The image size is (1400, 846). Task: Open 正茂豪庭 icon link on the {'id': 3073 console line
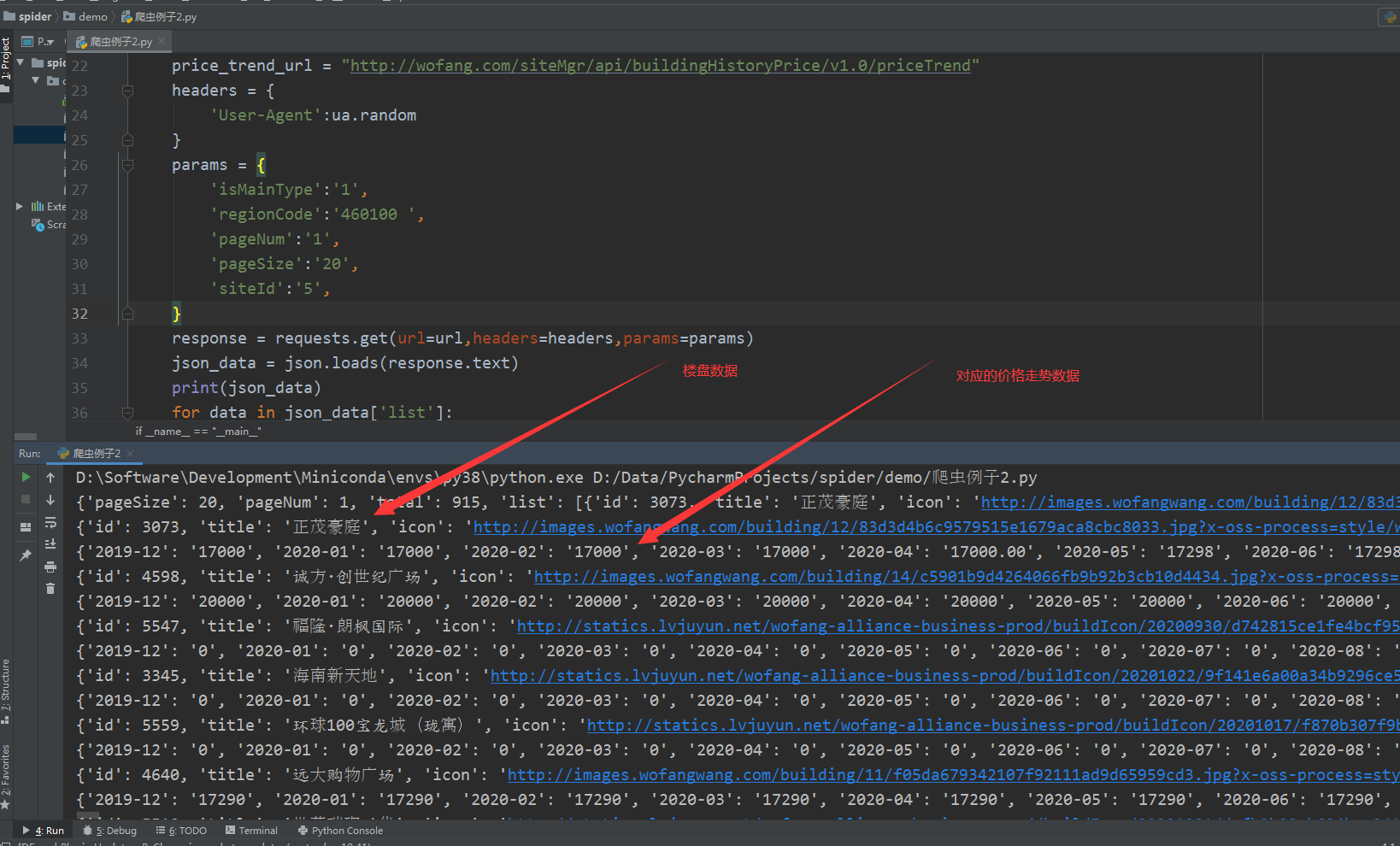pos(936,527)
